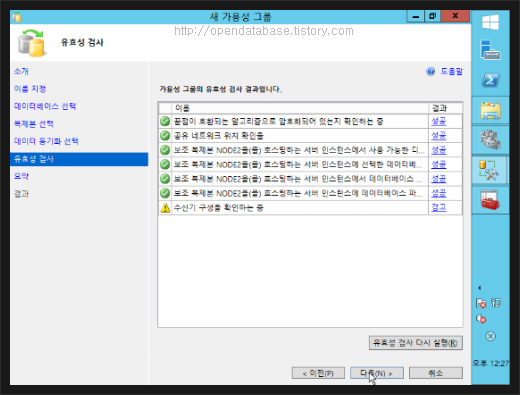Screen dimensions: 520x395
Task: Click the blue help question mark icon
Action: click(x=431, y=71)
